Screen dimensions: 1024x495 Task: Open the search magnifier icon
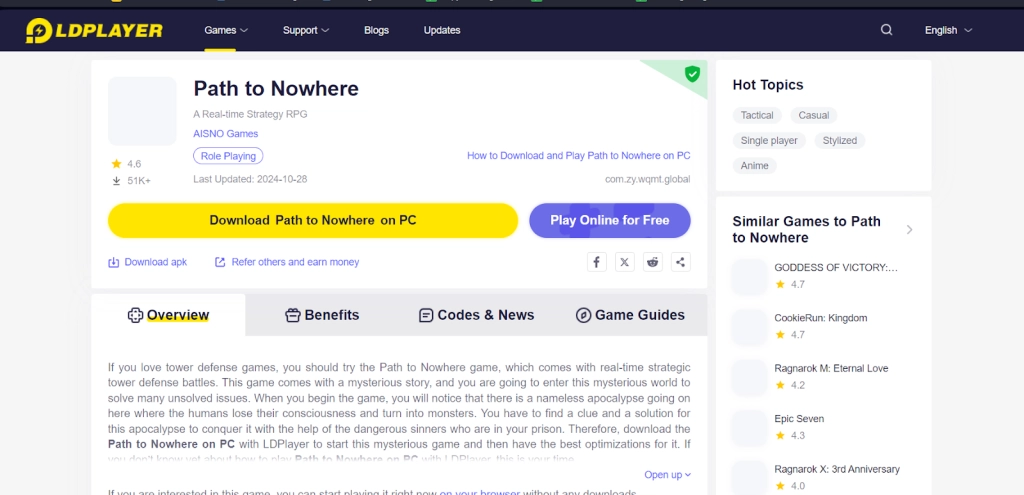(x=886, y=29)
